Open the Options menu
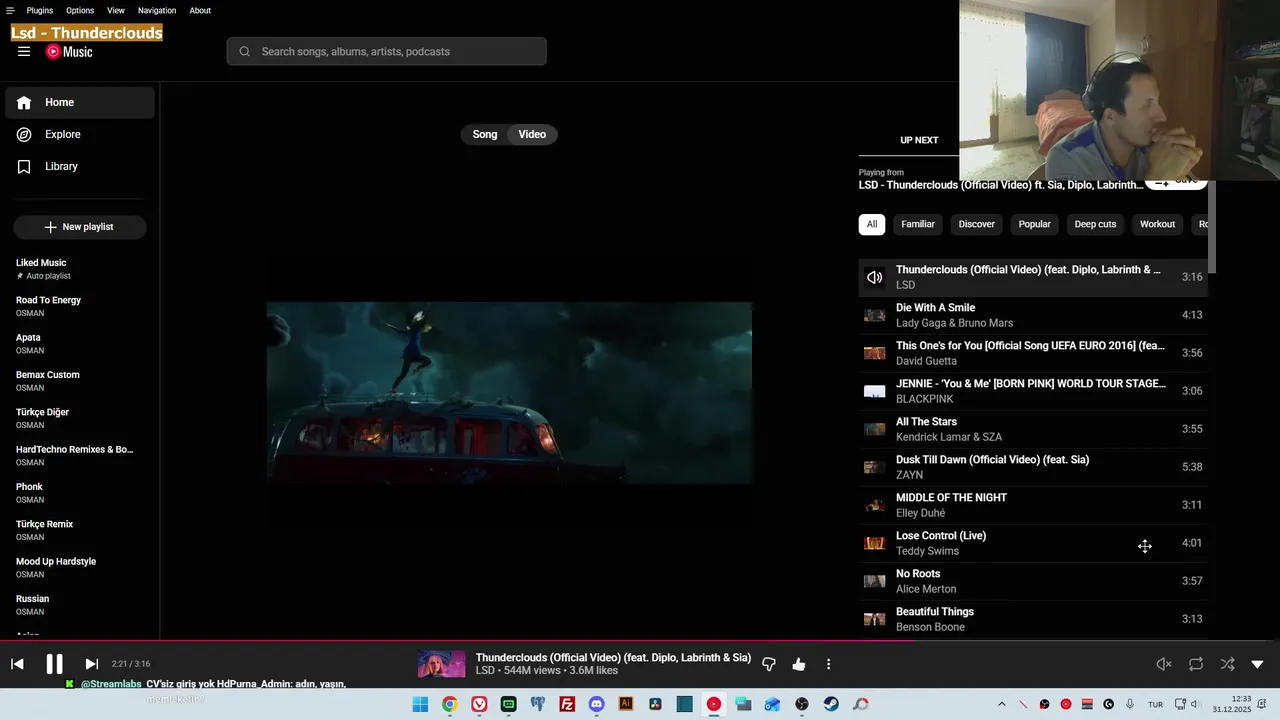 pyautogui.click(x=80, y=10)
